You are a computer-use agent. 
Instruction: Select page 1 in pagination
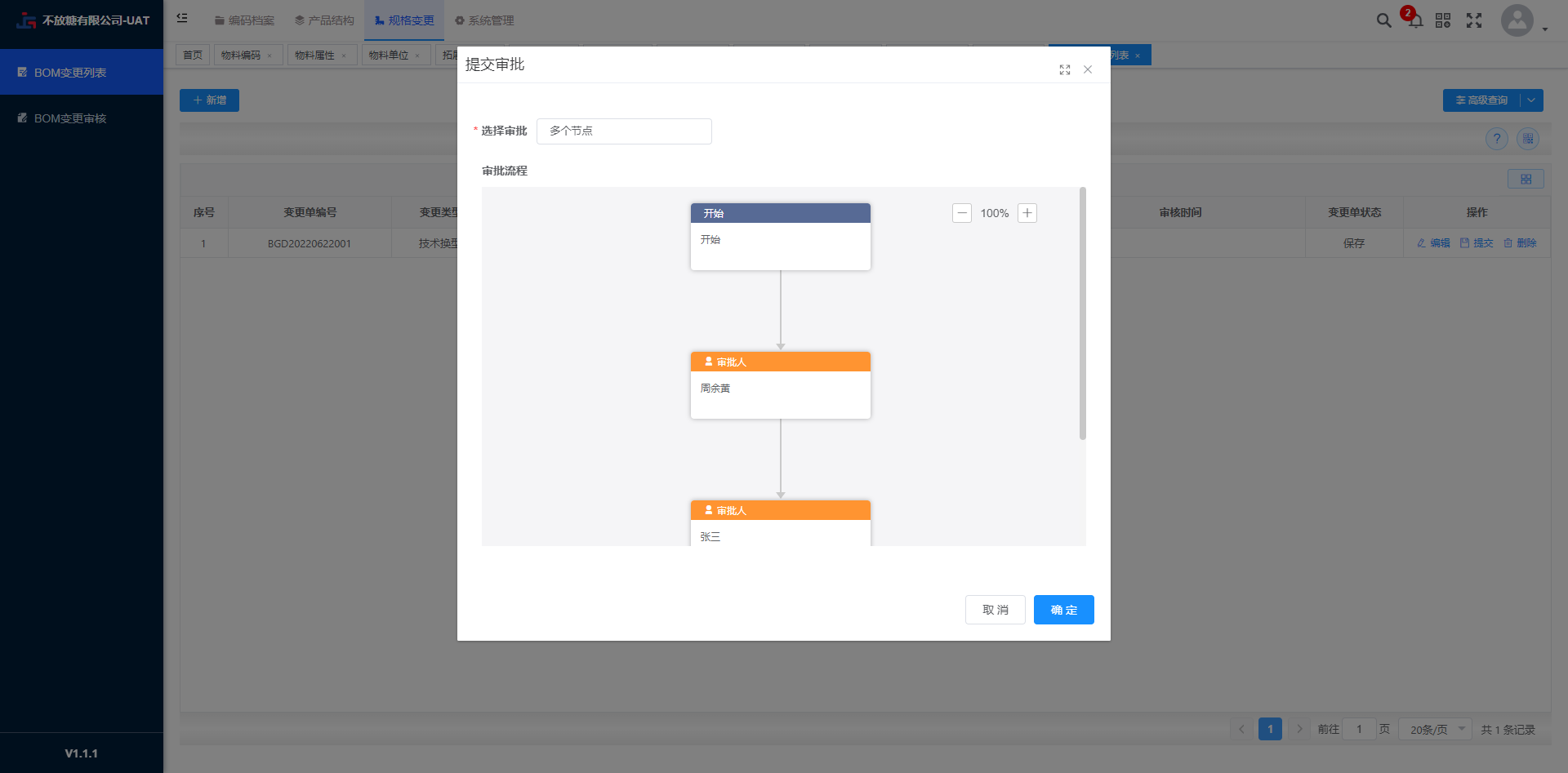(x=1270, y=729)
